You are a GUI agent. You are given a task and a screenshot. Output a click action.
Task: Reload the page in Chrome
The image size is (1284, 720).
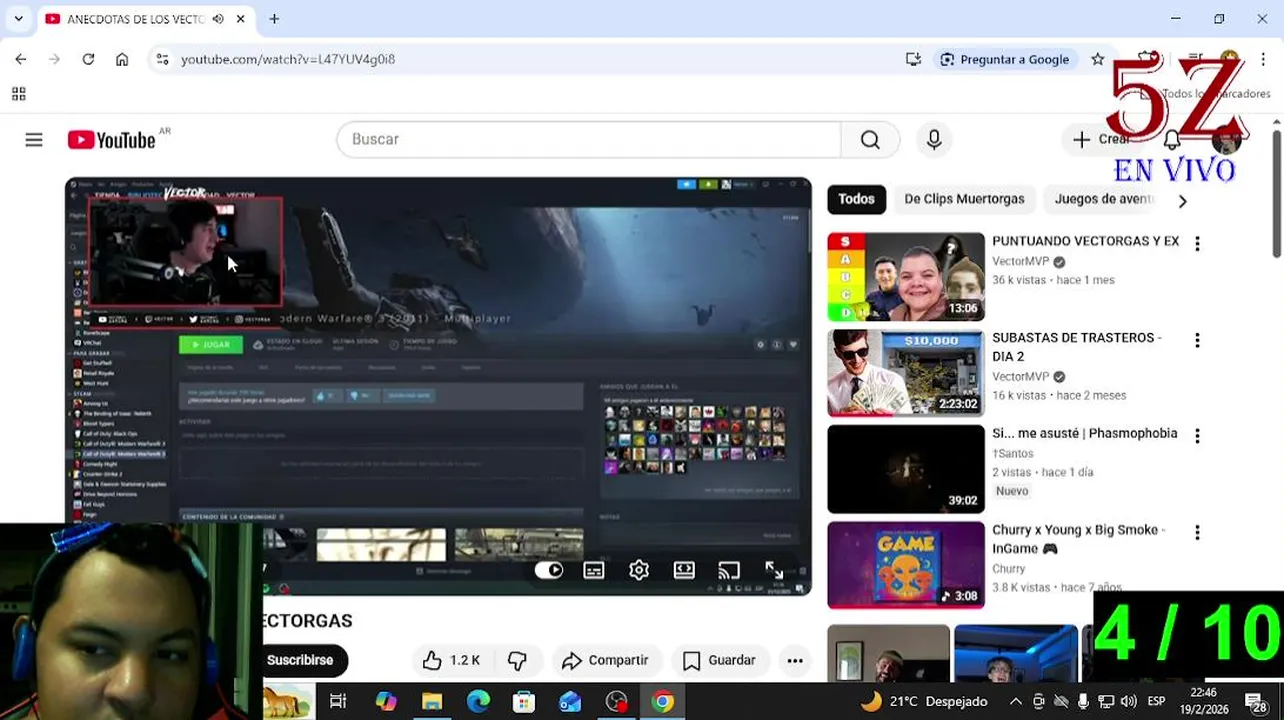pos(88,59)
